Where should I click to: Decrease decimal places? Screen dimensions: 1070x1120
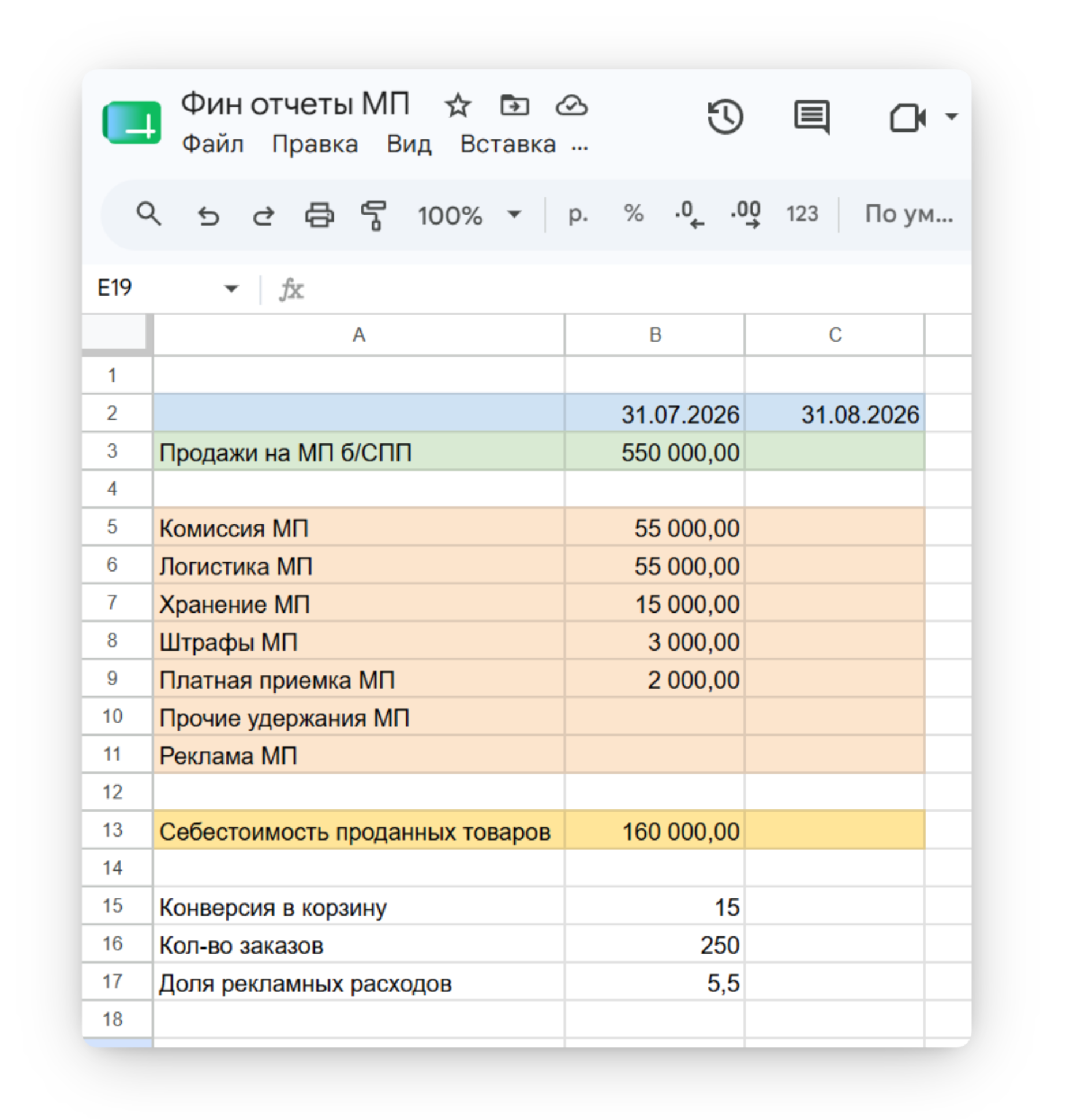click(690, 214)
